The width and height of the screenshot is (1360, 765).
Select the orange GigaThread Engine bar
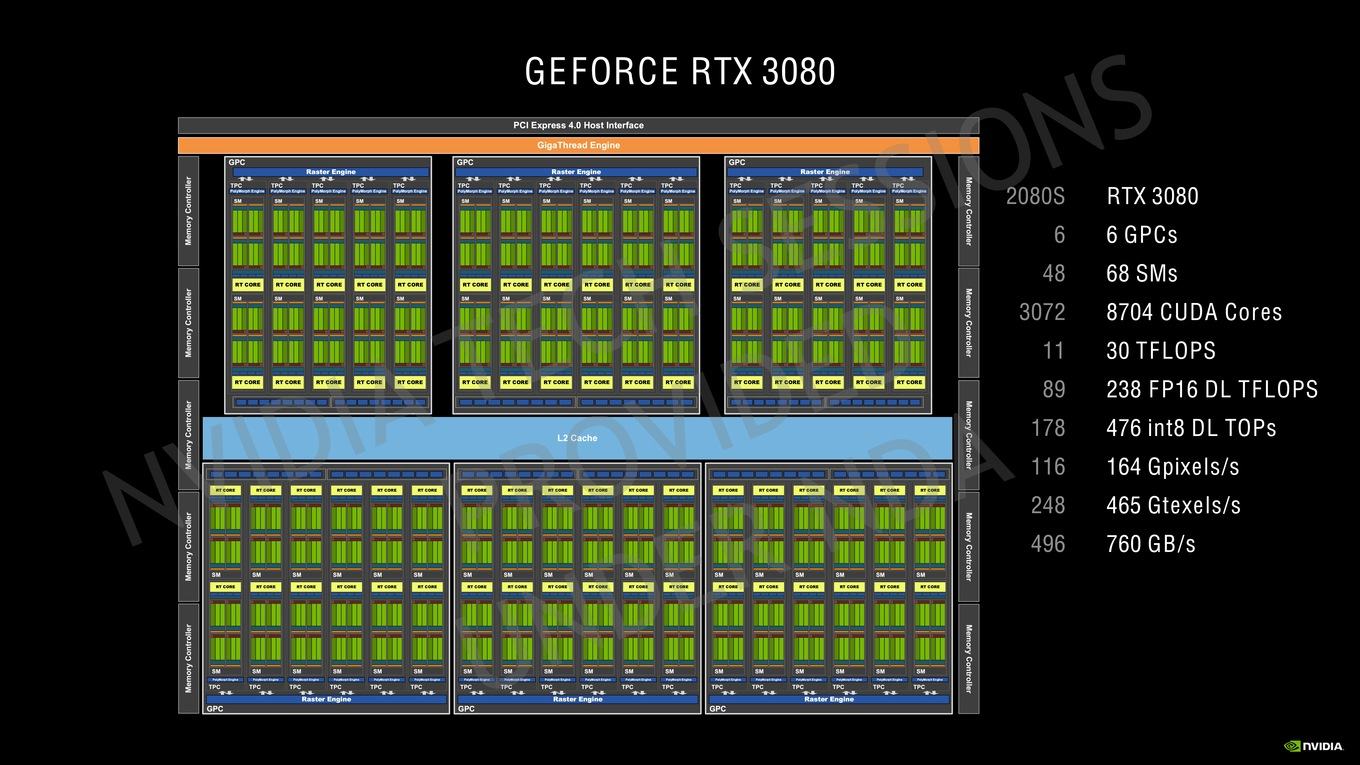pyautogui.click(x=578, y=146)
